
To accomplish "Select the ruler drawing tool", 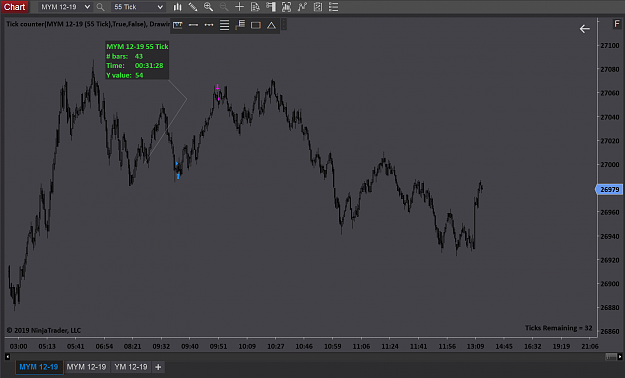I will (178, 25).
